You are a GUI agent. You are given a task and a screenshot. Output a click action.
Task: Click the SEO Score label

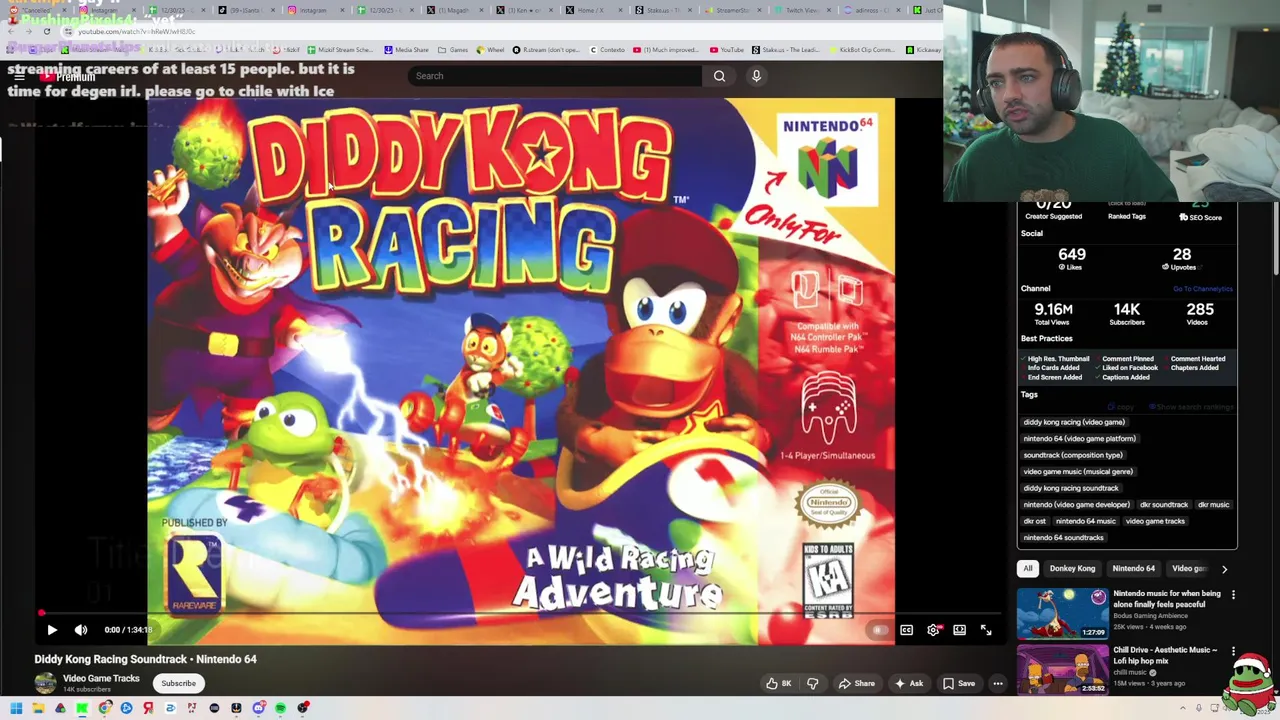point(1200,217)
